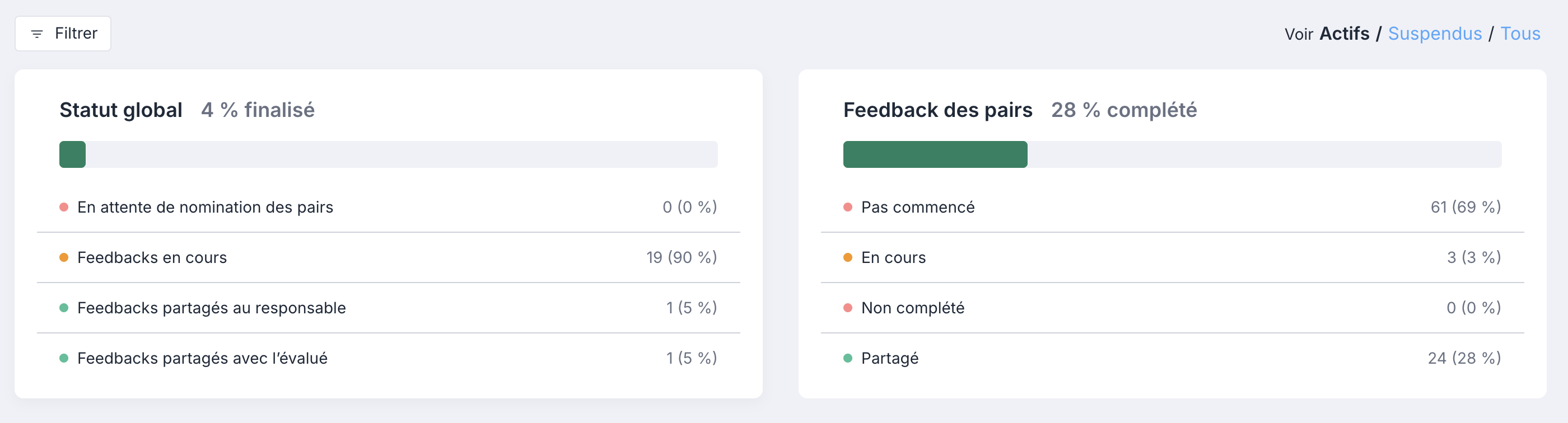
Task: Click the filter lines icon
Action: pos(36,34)
